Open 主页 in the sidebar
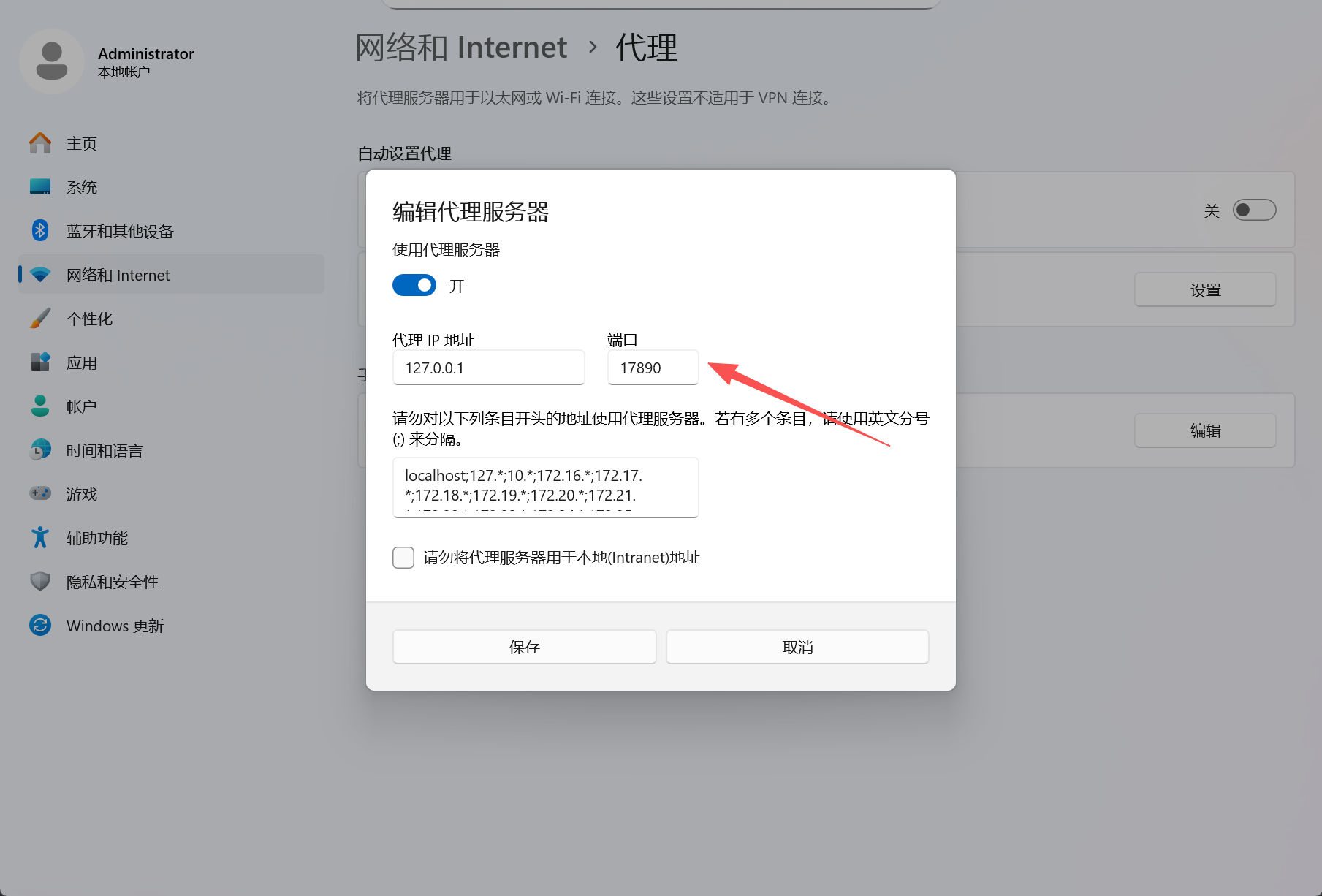 click(171, 143)
